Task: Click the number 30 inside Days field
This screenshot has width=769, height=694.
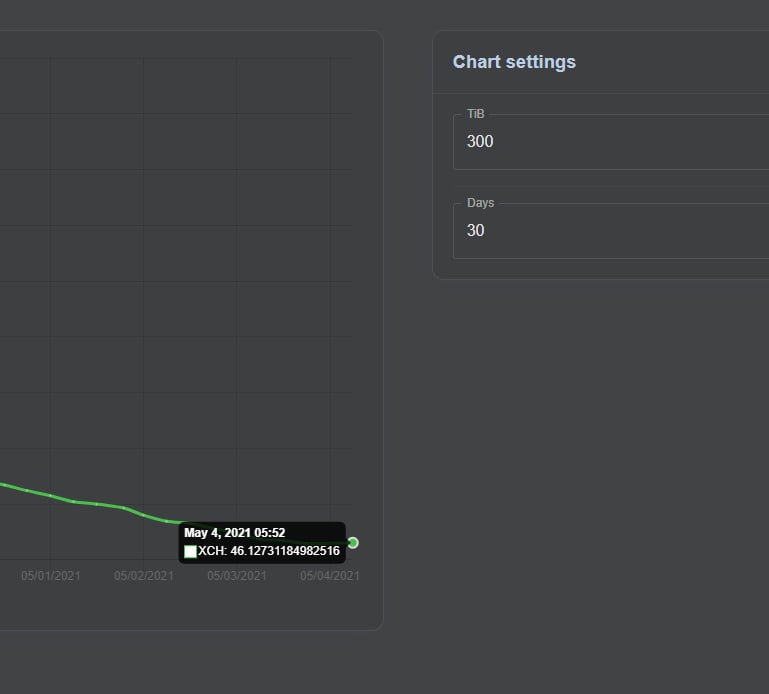Action: coord(476,231)
